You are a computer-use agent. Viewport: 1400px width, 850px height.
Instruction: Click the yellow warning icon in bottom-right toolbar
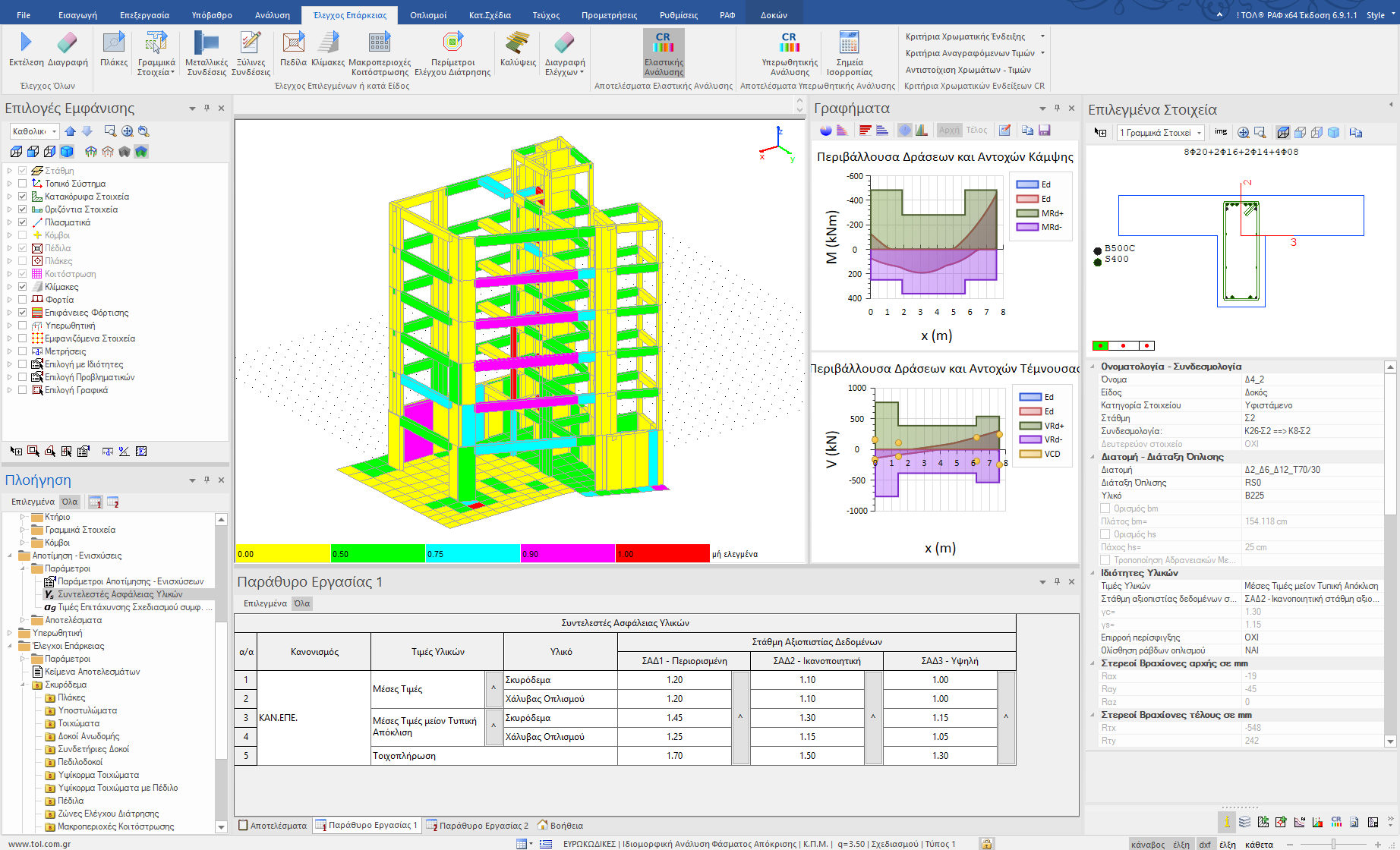tap(1227, 822)
